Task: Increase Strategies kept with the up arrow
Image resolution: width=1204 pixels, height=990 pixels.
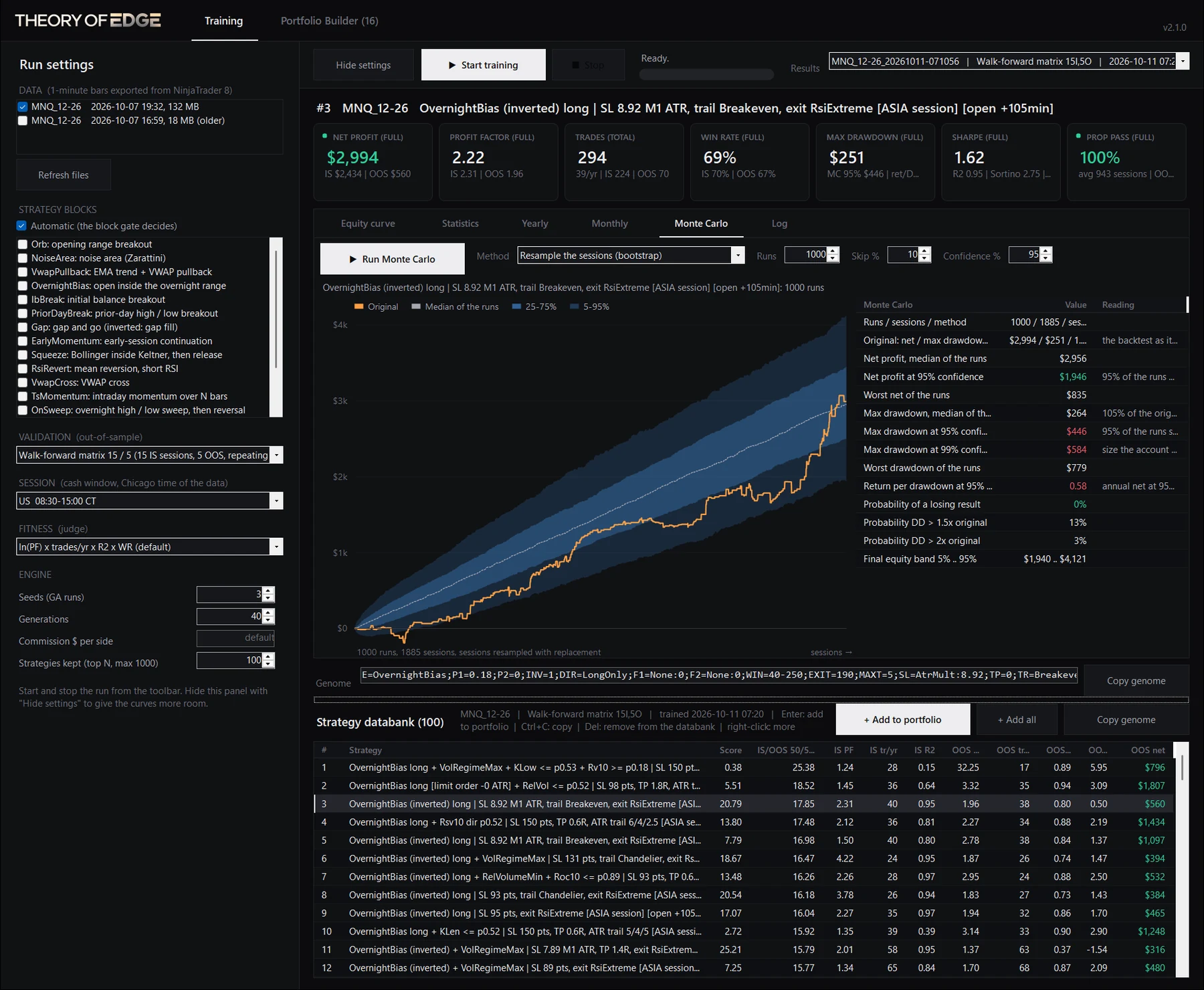Action: 268,656
